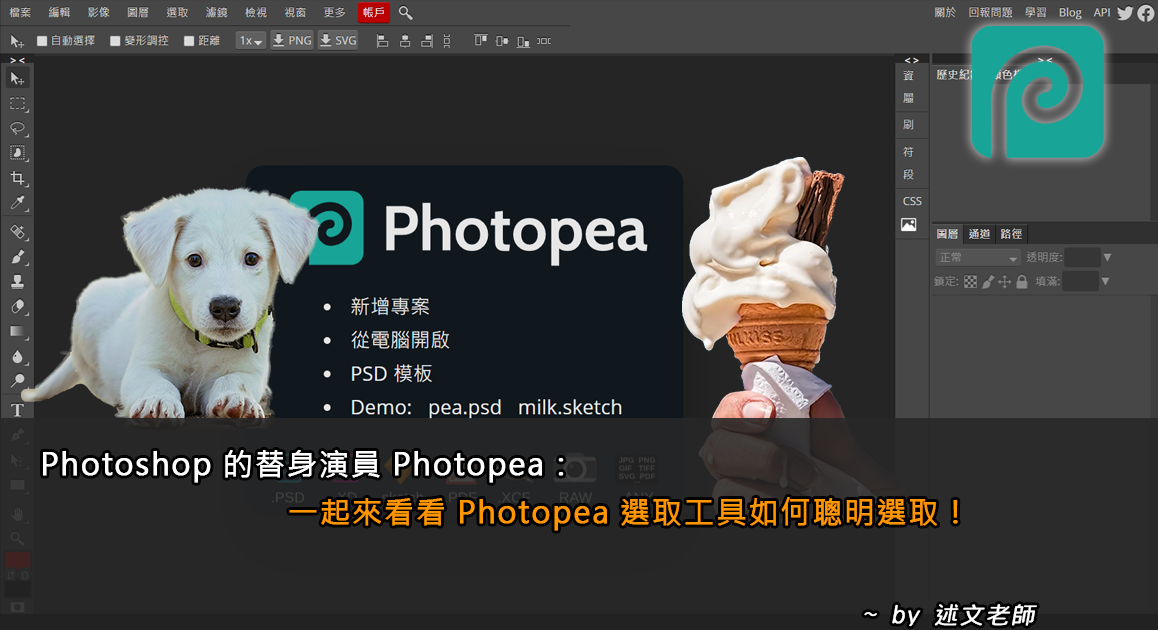Viewport: 1158px width, 630px height.
Task: Select the Crop tool
Action: [x=17, y=178]
